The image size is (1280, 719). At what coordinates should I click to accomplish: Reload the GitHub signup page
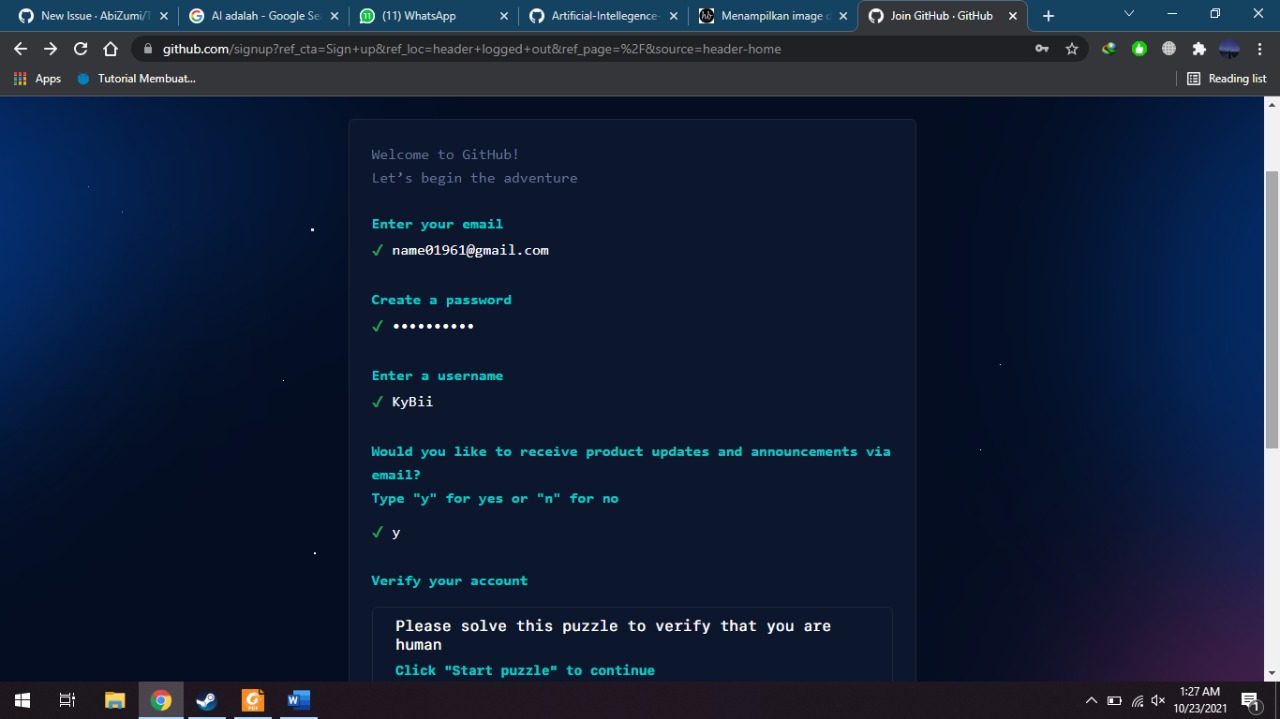point(80,48)
